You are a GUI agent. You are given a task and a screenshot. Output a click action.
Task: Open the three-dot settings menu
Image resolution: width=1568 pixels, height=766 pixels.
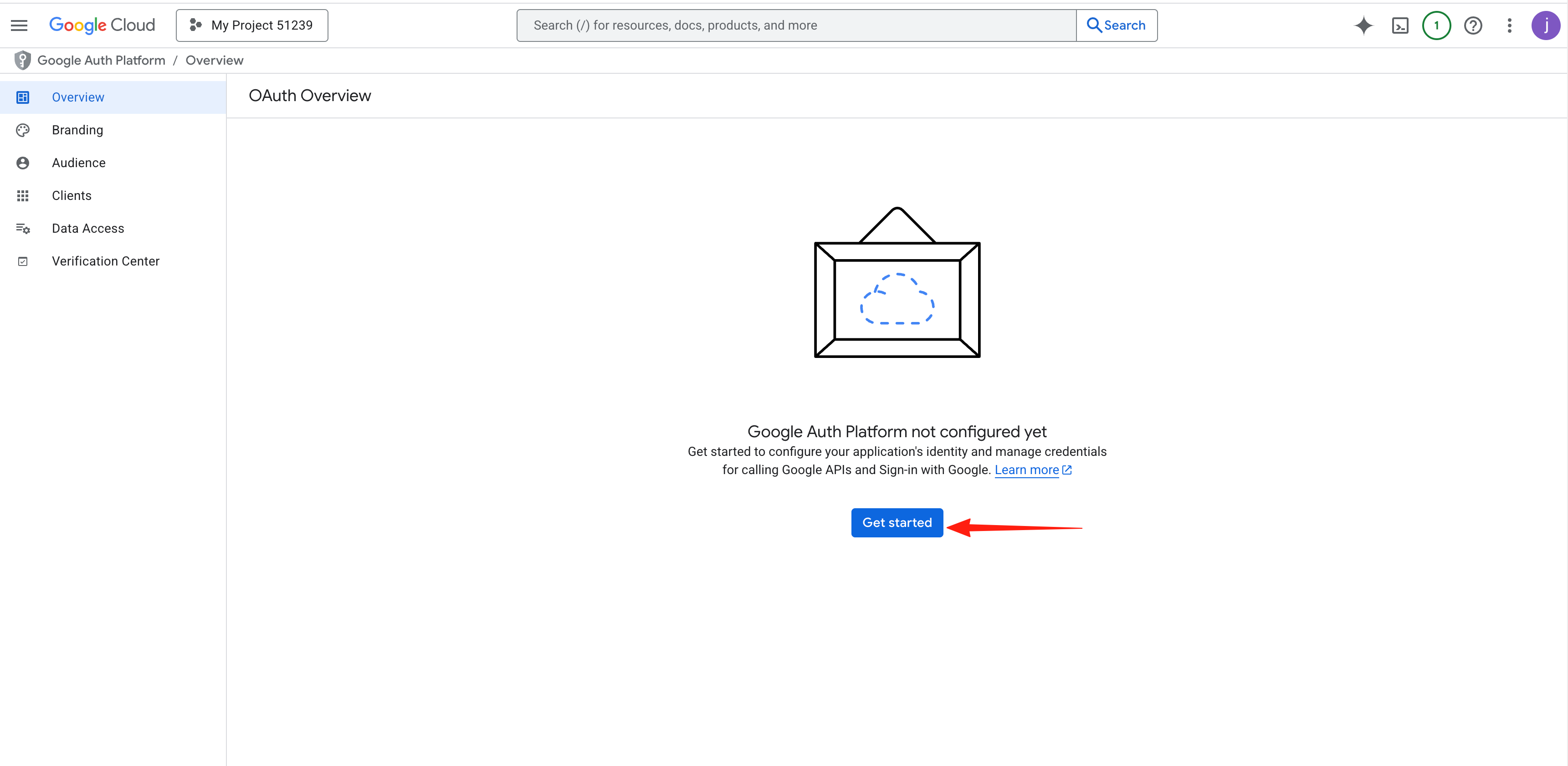click(x=1510, y=26)
